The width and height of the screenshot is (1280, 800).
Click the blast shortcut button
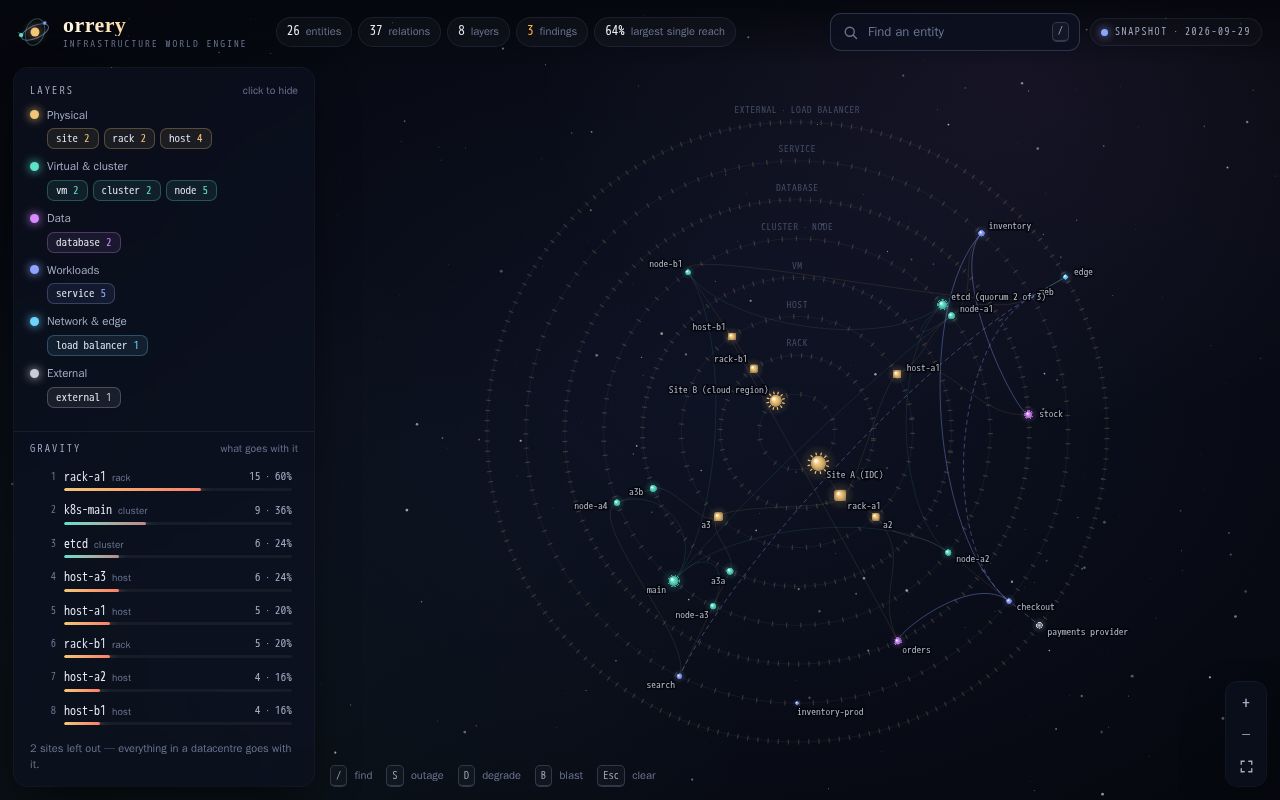(x=559, y=776)
